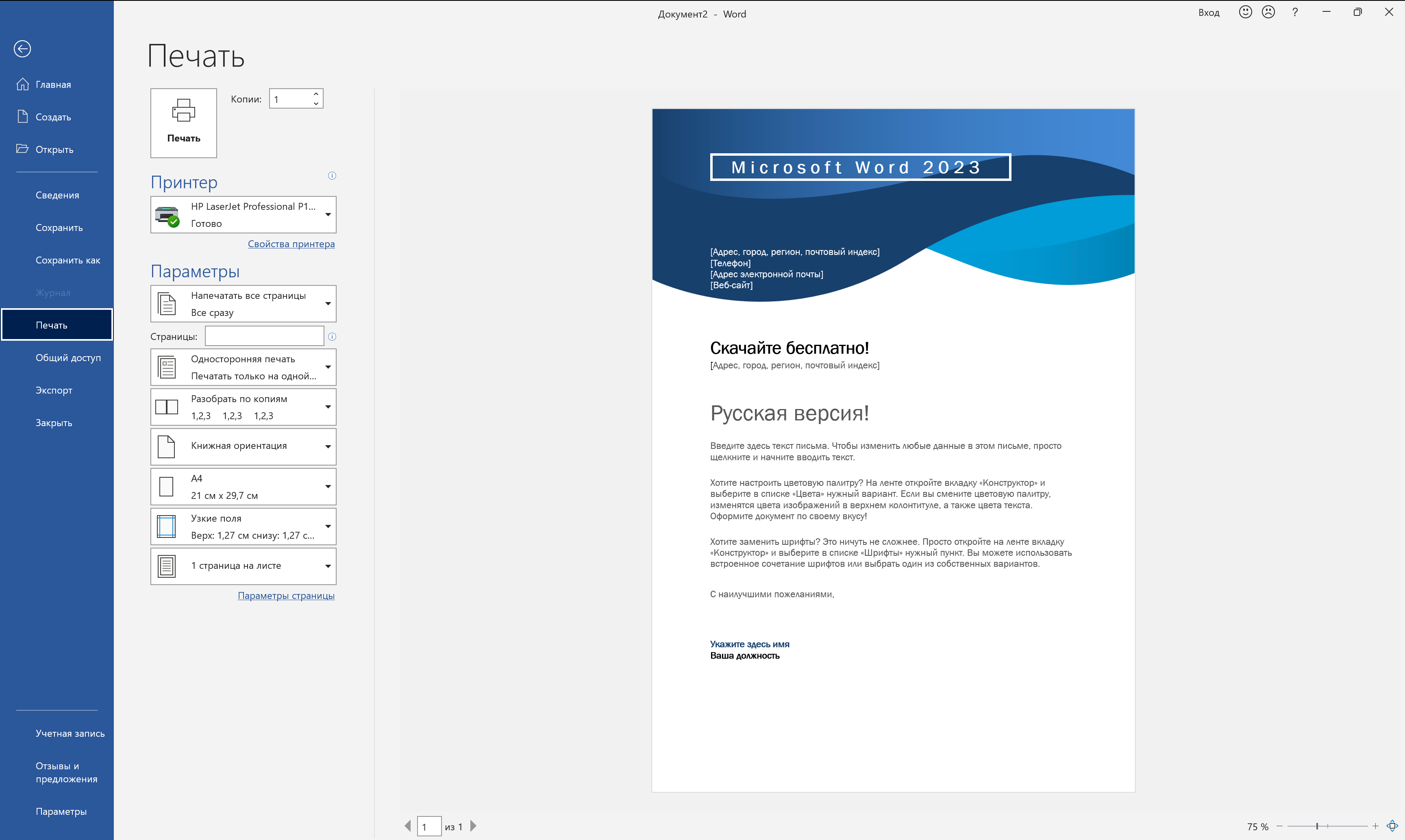Open the Сведения menu item
This screenshot has width=1405, height=840.
(57, 195)
